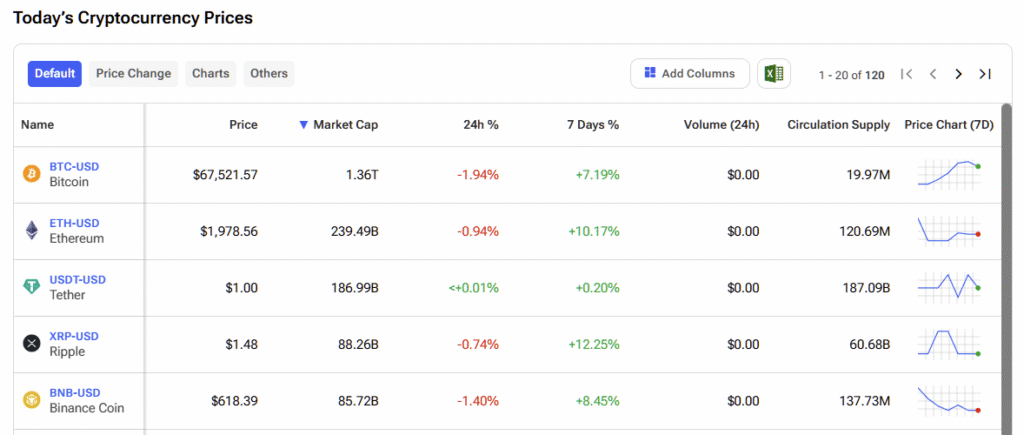Image resolution: width=1024 pixels, height=435 pixels.
Task: Sort by the Price column header
Action: pyautogui.click(x=244, y=125)
